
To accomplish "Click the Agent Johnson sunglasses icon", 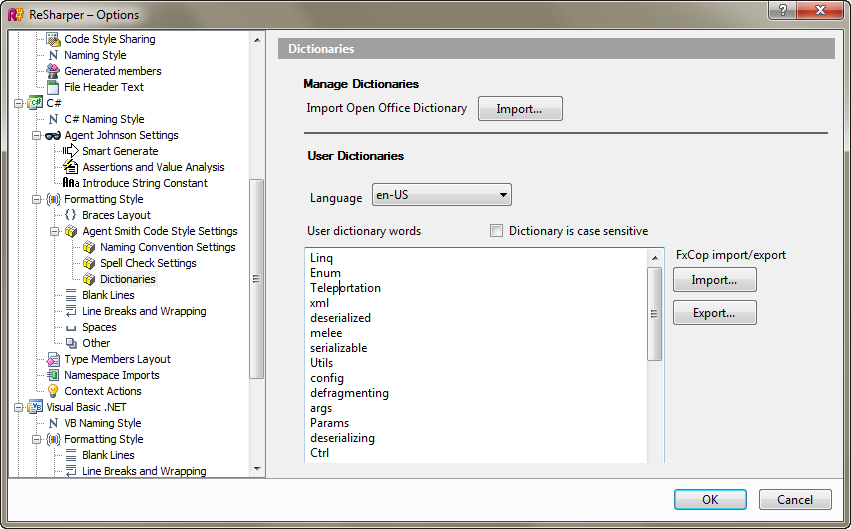I will [x=53, y=135].
